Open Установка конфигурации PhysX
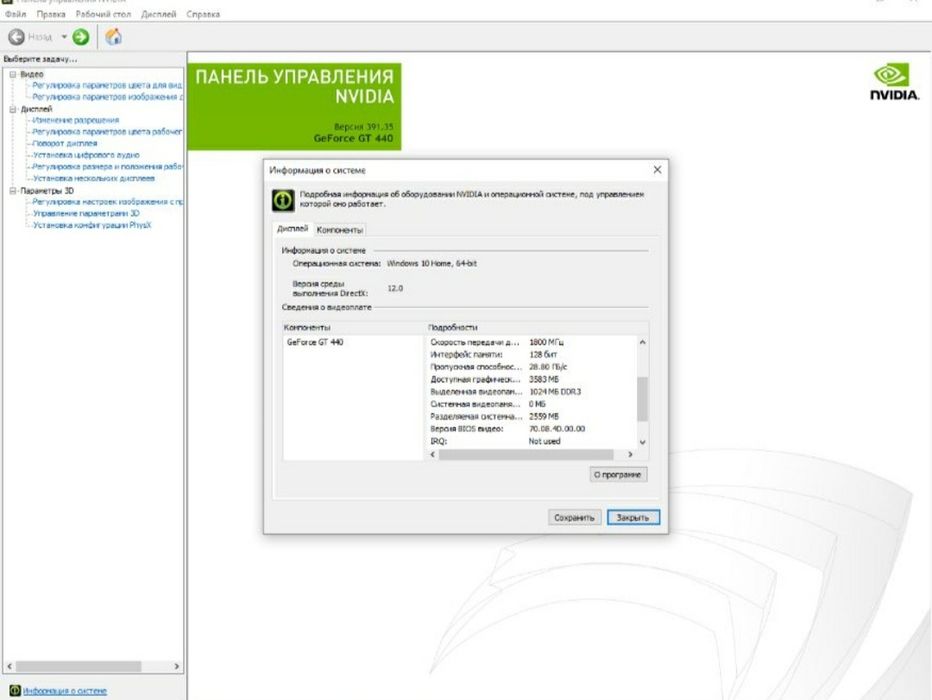The width and height of the screenshot is (932, 700). (92, 225)
